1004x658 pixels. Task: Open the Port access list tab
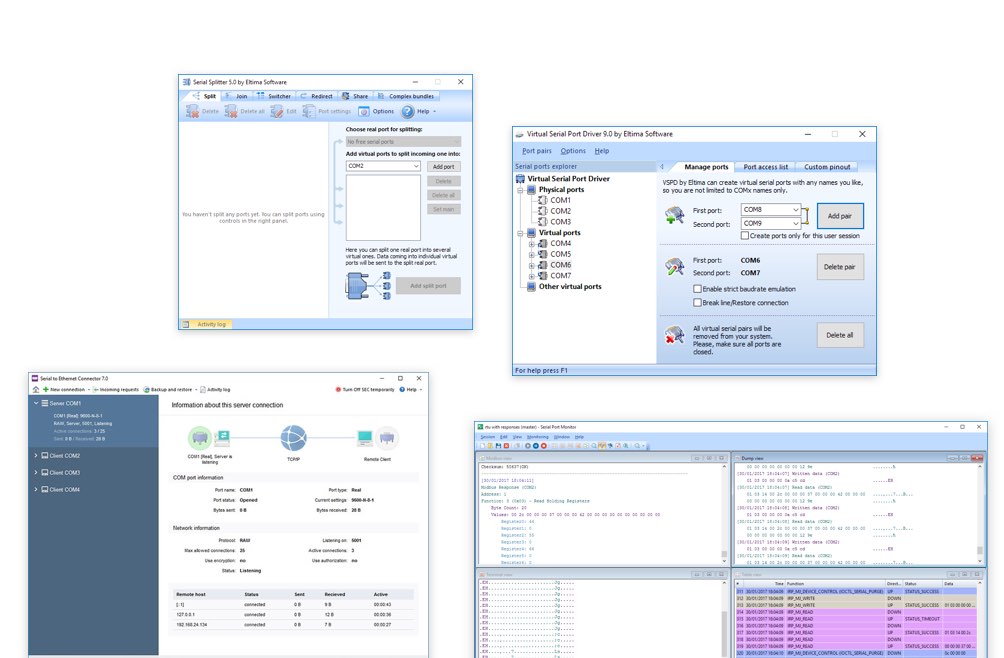click(765, 166)
